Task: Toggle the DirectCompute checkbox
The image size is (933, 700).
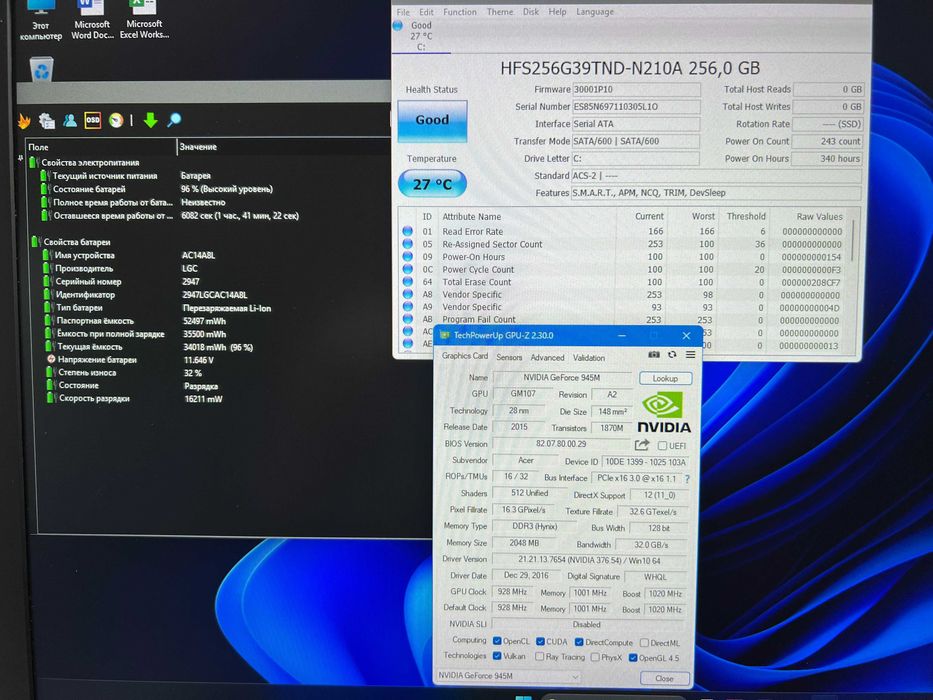Action: click(x=578, y=642)
